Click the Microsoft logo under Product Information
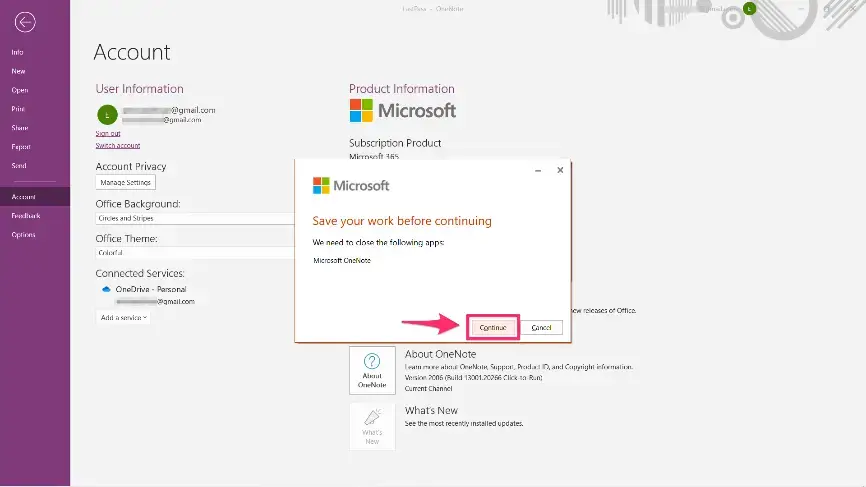 pos(403,110)
